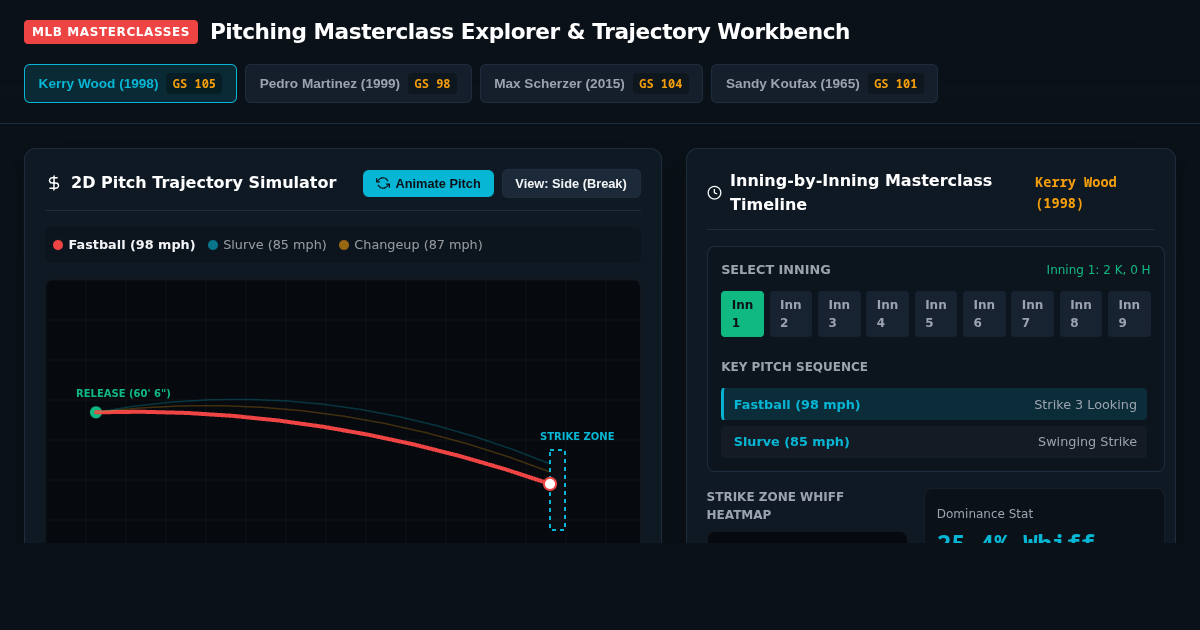Select Inn 6 in timeline
This screenshot has height=630, width=1200.
click(x=984, y=314)
